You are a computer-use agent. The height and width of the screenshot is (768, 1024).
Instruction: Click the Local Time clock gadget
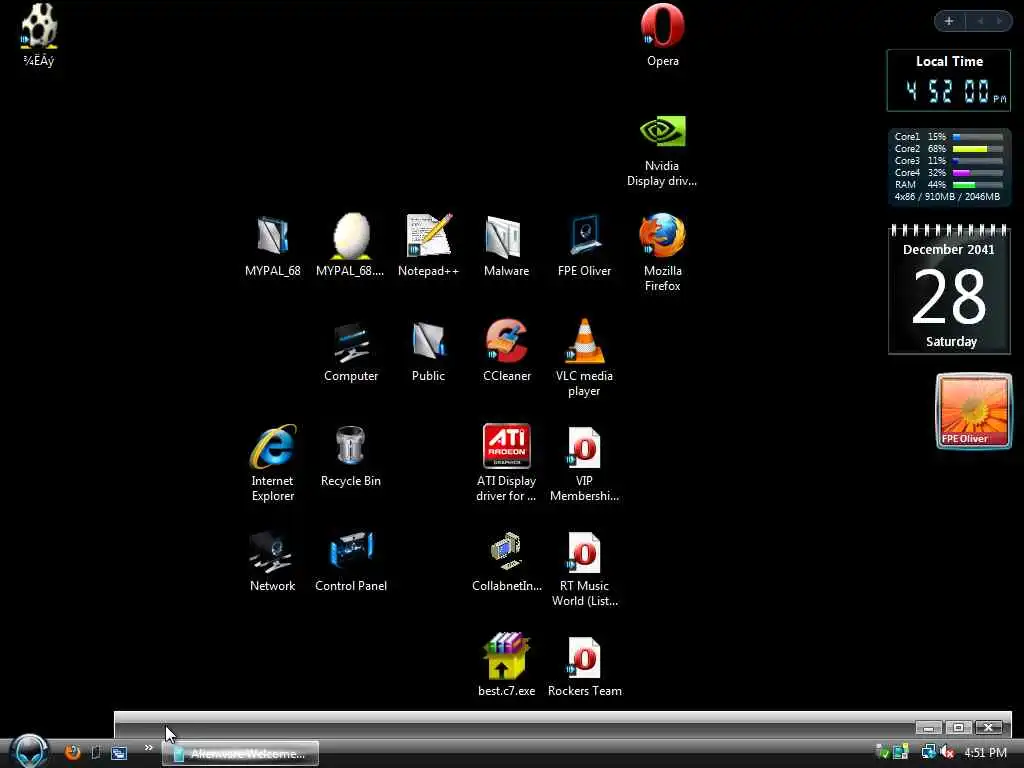tap(949, 80)
